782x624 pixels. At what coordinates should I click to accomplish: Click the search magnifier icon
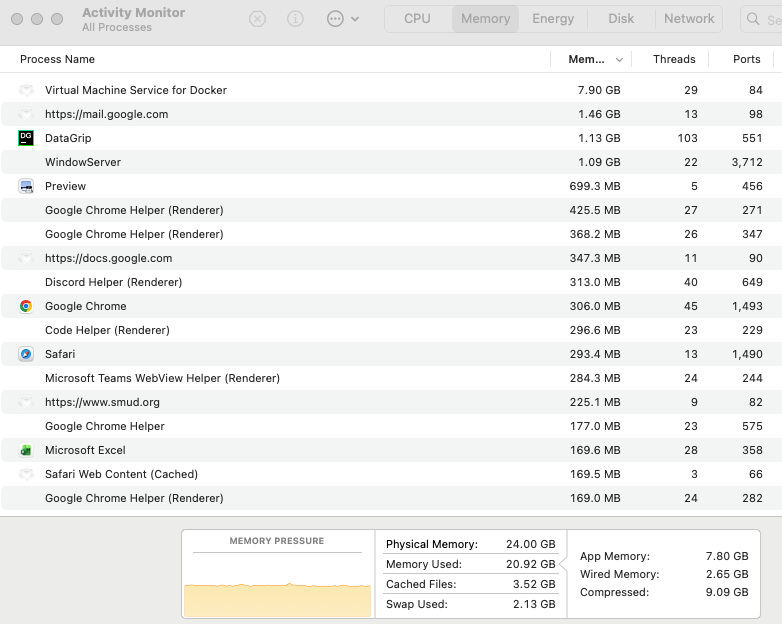point(753,19)
